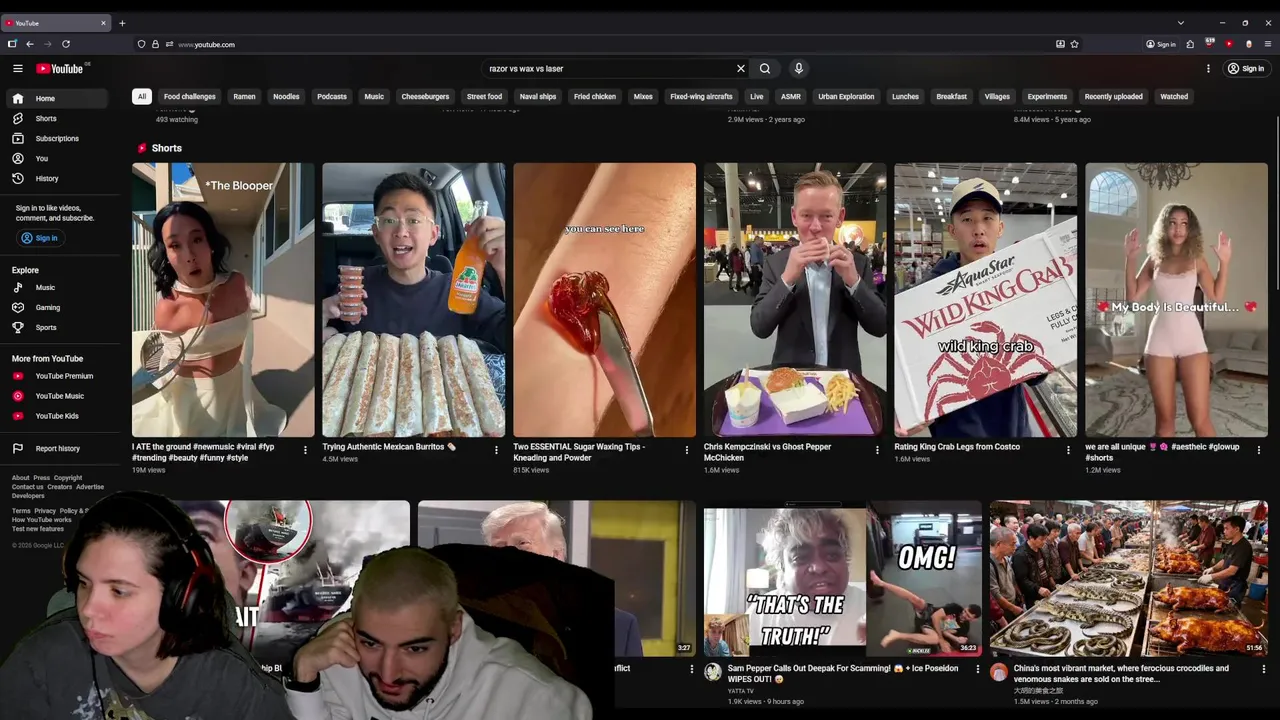Image resolution: width=1280 pixels, height=720 pixels.
Task: Explore Music in the sidebar
Action: tap(56, 287)
